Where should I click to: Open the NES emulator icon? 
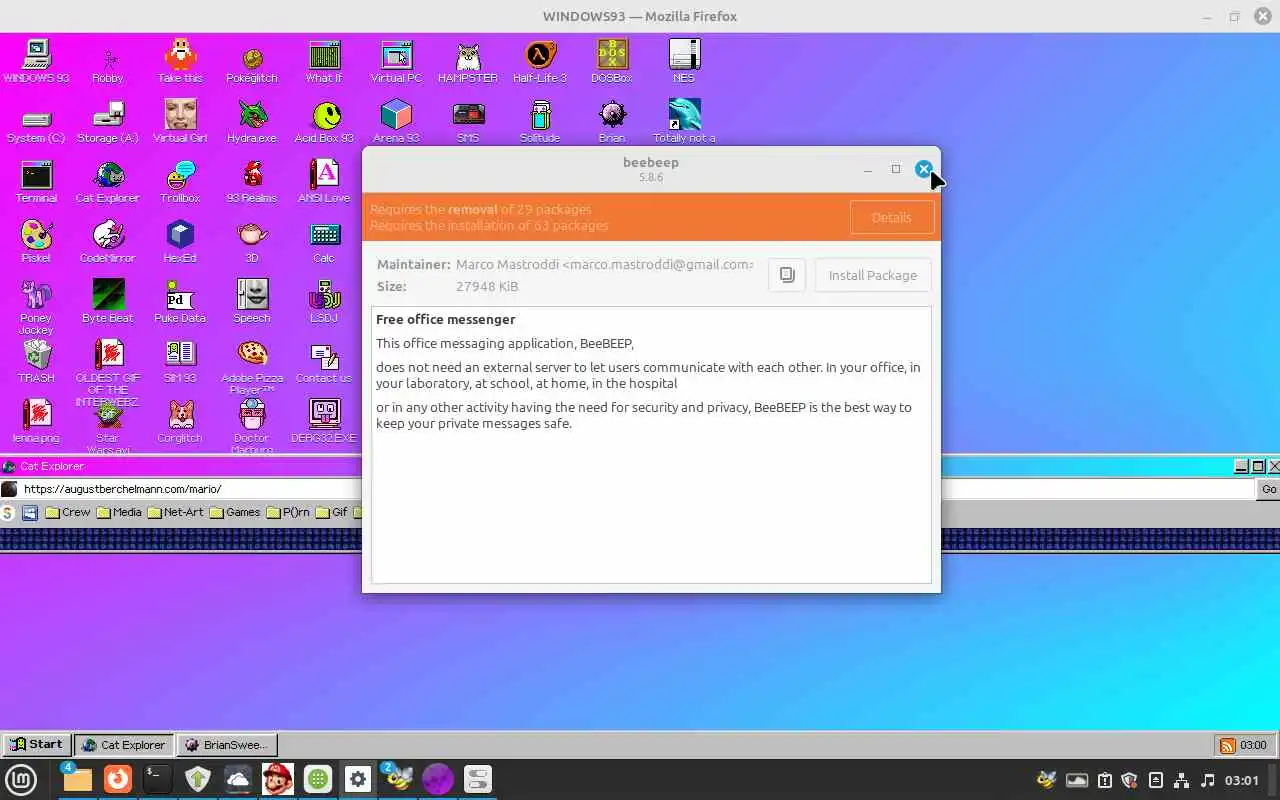point(684,61)
